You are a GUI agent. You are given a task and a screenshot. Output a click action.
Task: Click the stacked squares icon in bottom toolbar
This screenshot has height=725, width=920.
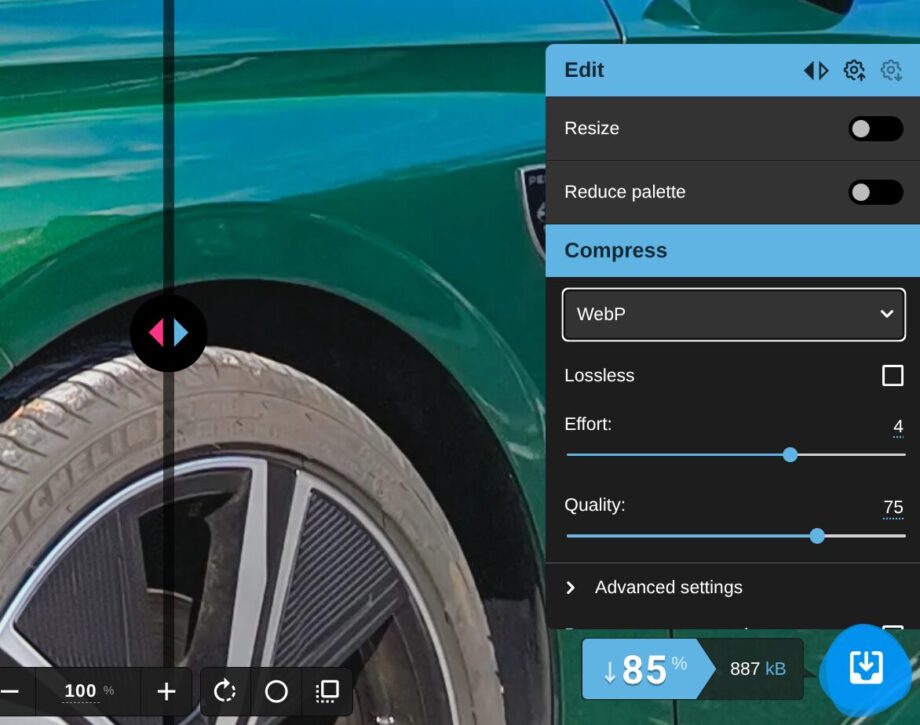[x=327, y=691]
